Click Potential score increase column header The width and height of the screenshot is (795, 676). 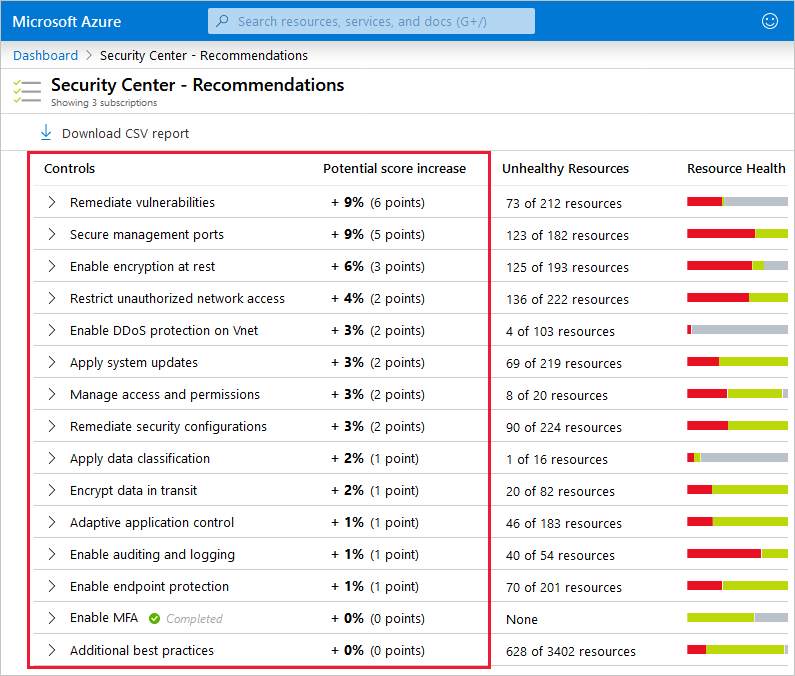[394, 168]
